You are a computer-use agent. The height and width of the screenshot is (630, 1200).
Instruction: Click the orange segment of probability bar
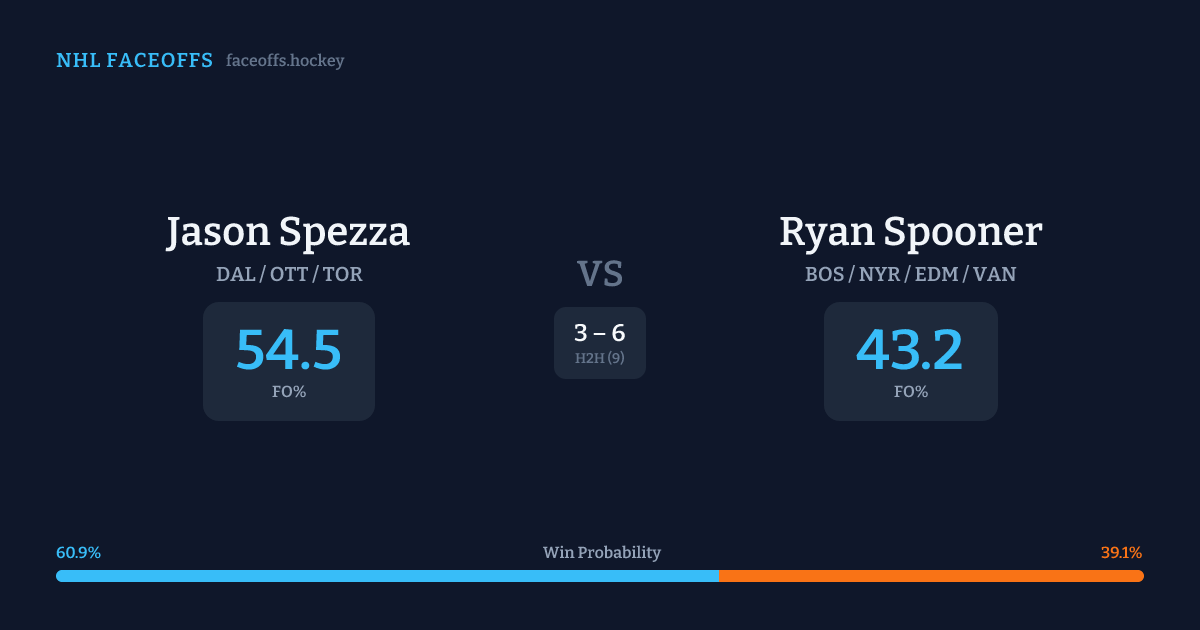[x=931, y=576]
